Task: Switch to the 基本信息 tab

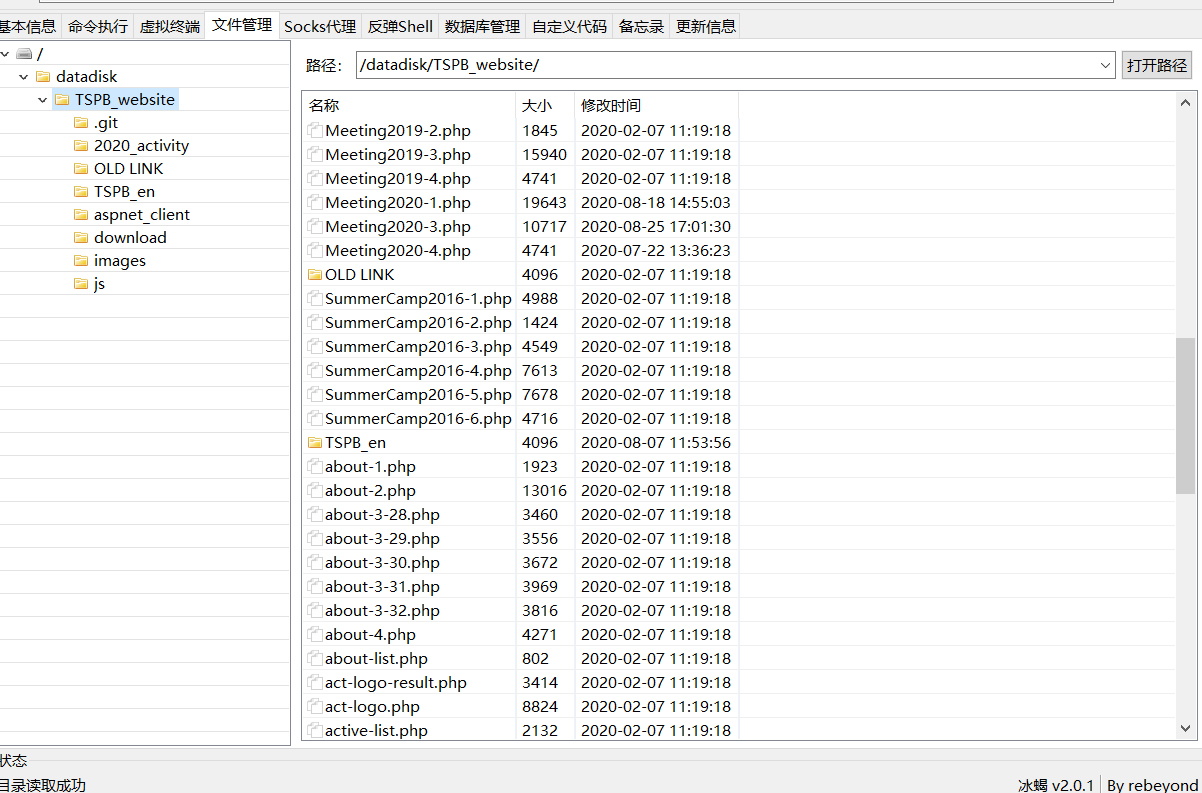Action: [28, 26]
